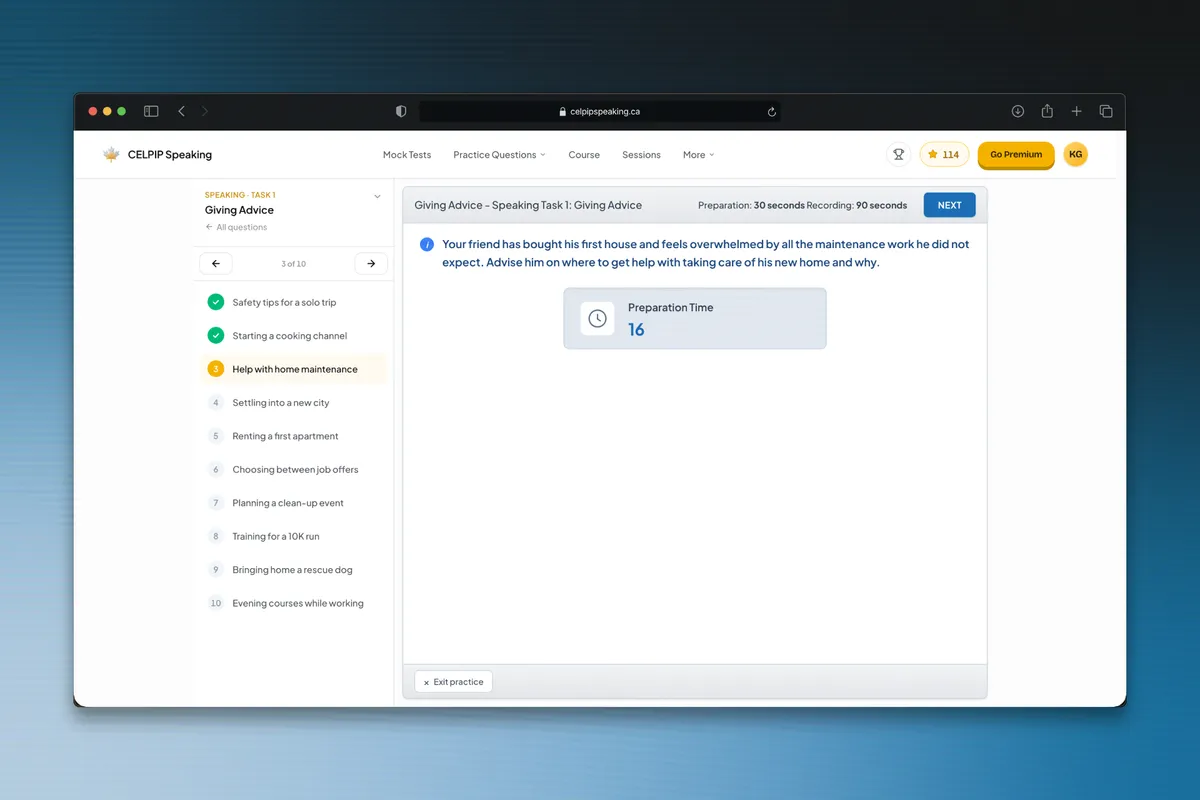The height and width of the screenshot is (800, 1200).
Task: Click the 114 star points badge
Action: (944, 155)
